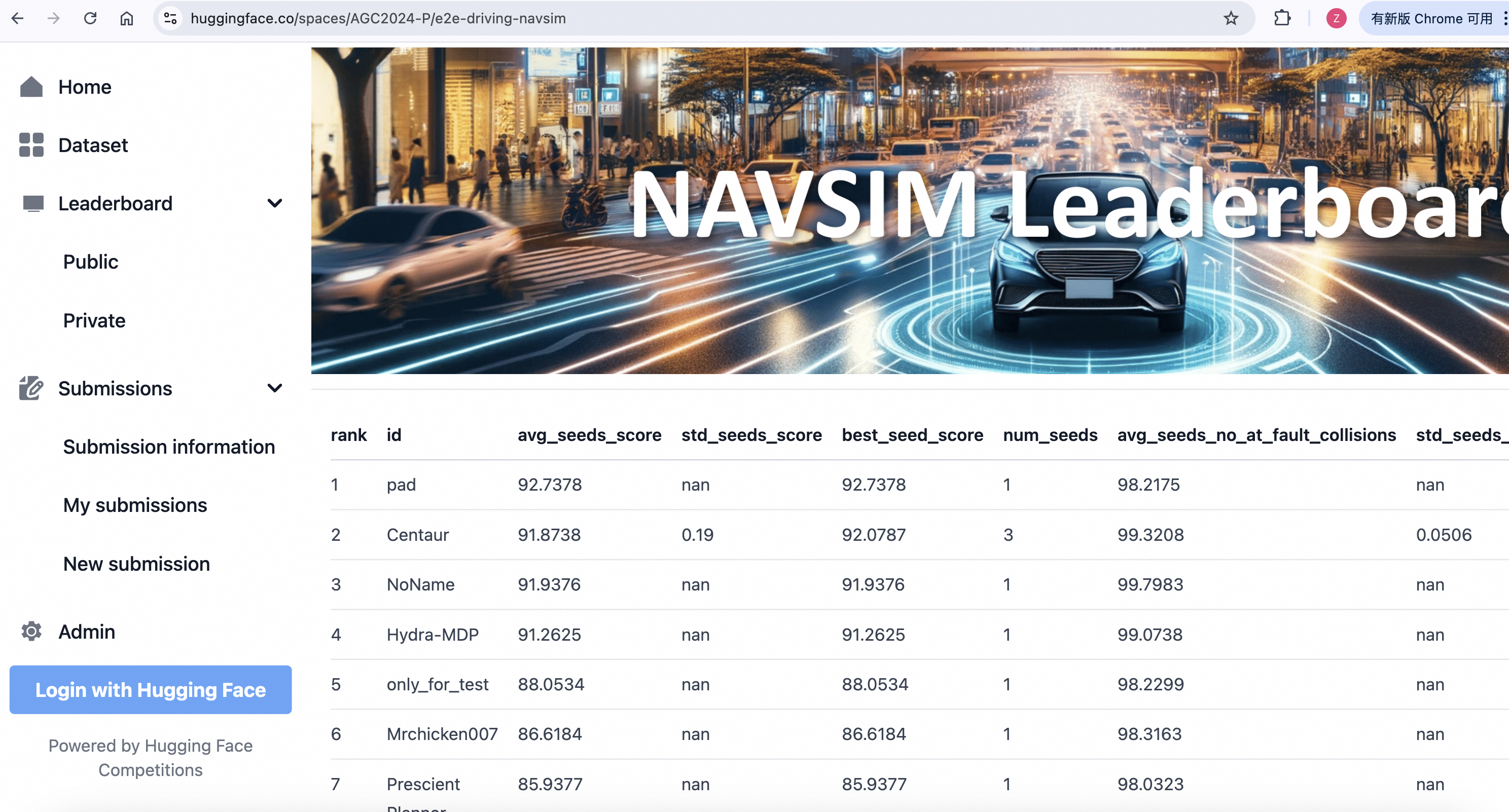Screen dimensions: 1509x812
Task: Open the Public leaderboard
Action: 90,262
